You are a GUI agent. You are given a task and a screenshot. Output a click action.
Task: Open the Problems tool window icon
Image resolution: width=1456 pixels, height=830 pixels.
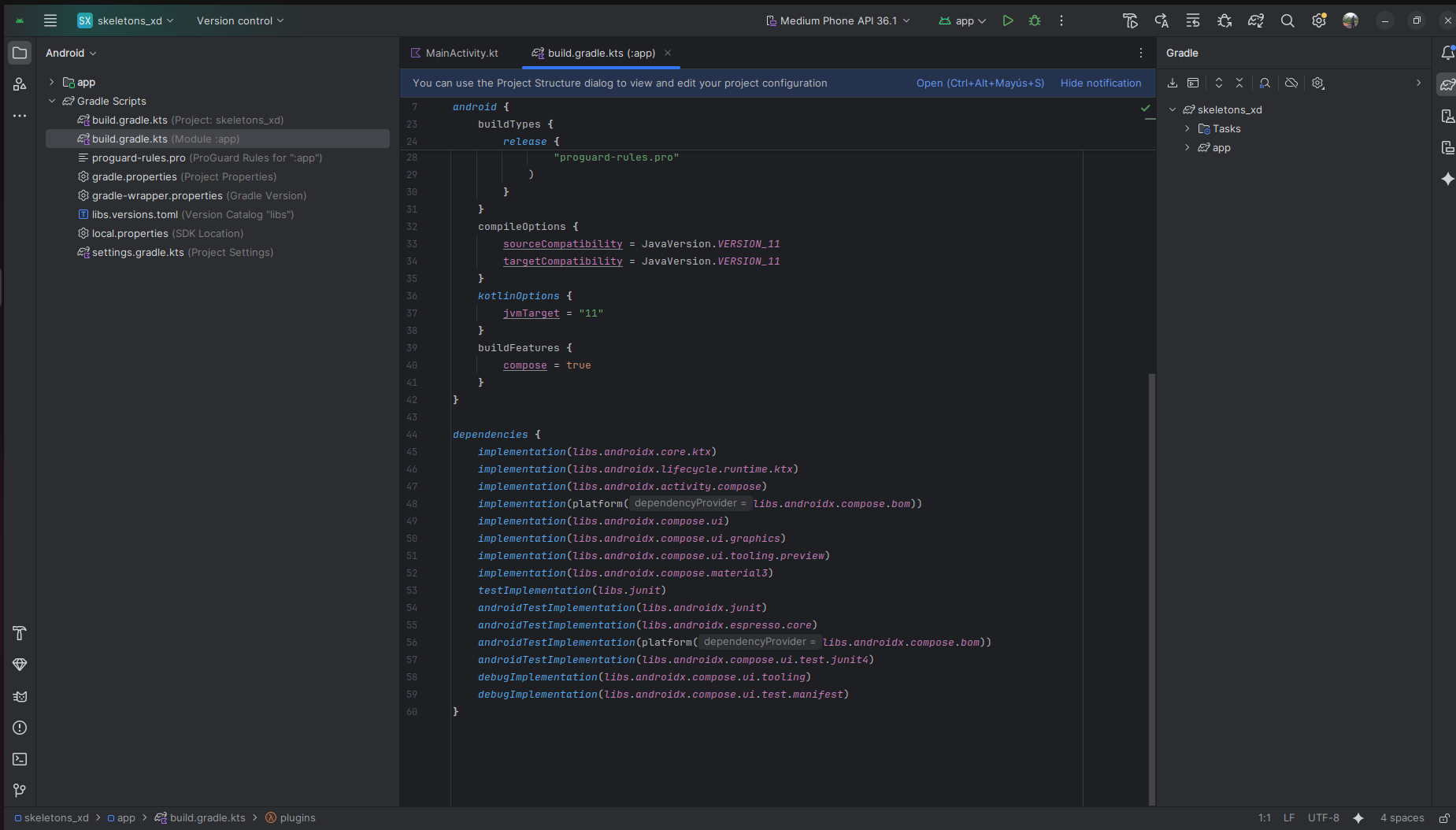[20, 728]
